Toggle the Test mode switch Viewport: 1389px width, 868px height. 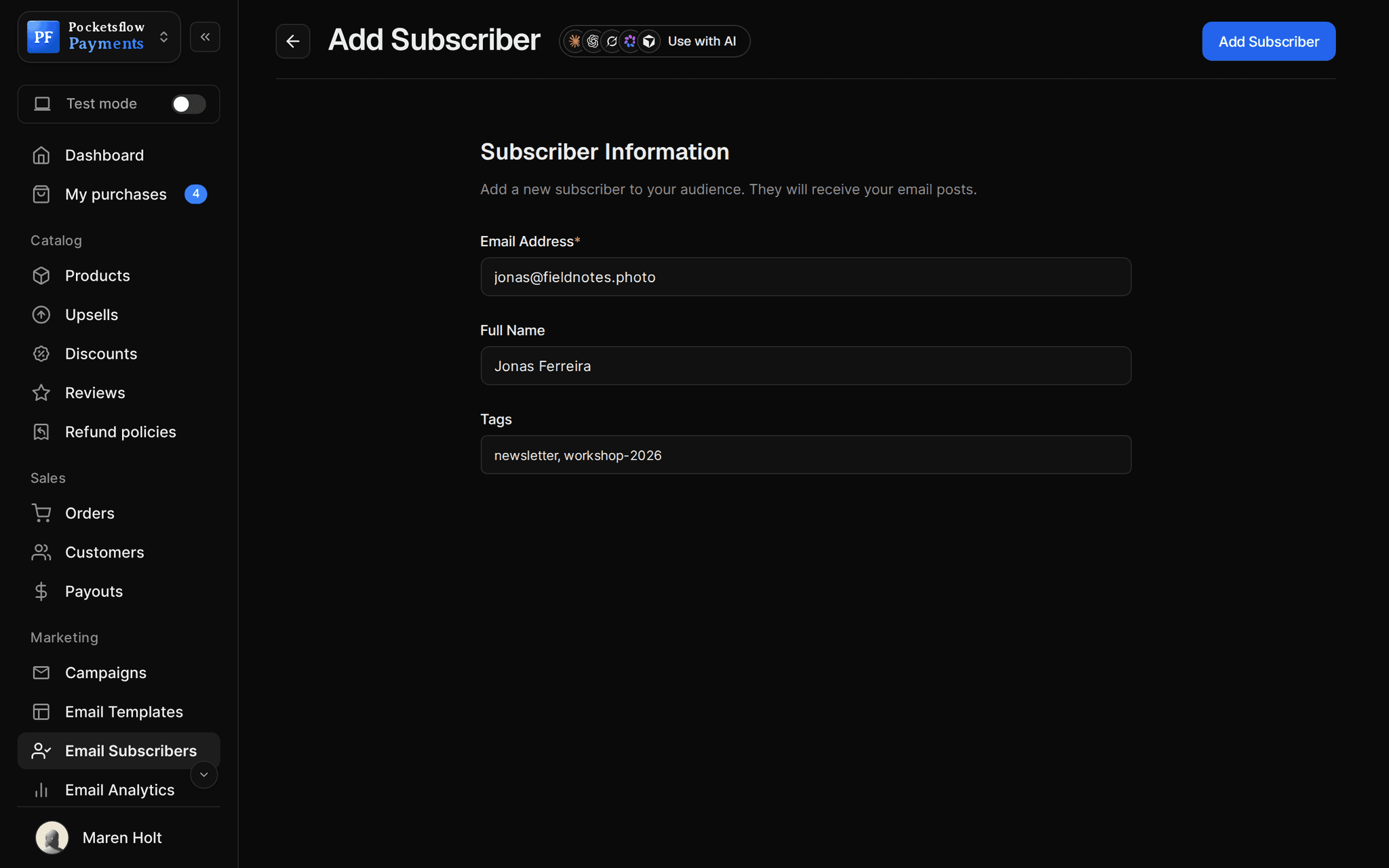tap(189, 104)
